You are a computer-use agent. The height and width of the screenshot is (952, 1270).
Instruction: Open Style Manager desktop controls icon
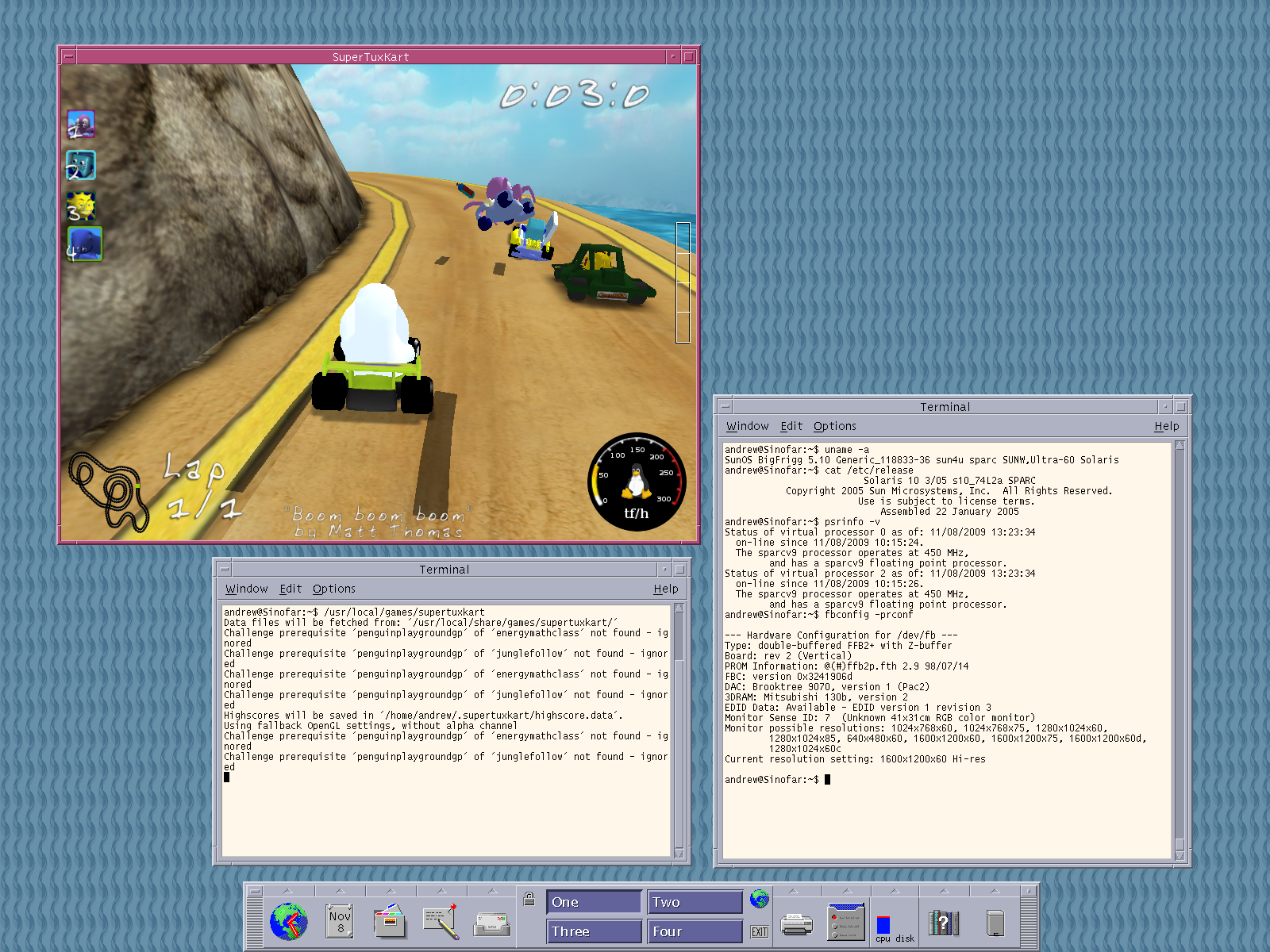[x=846, y=922]
